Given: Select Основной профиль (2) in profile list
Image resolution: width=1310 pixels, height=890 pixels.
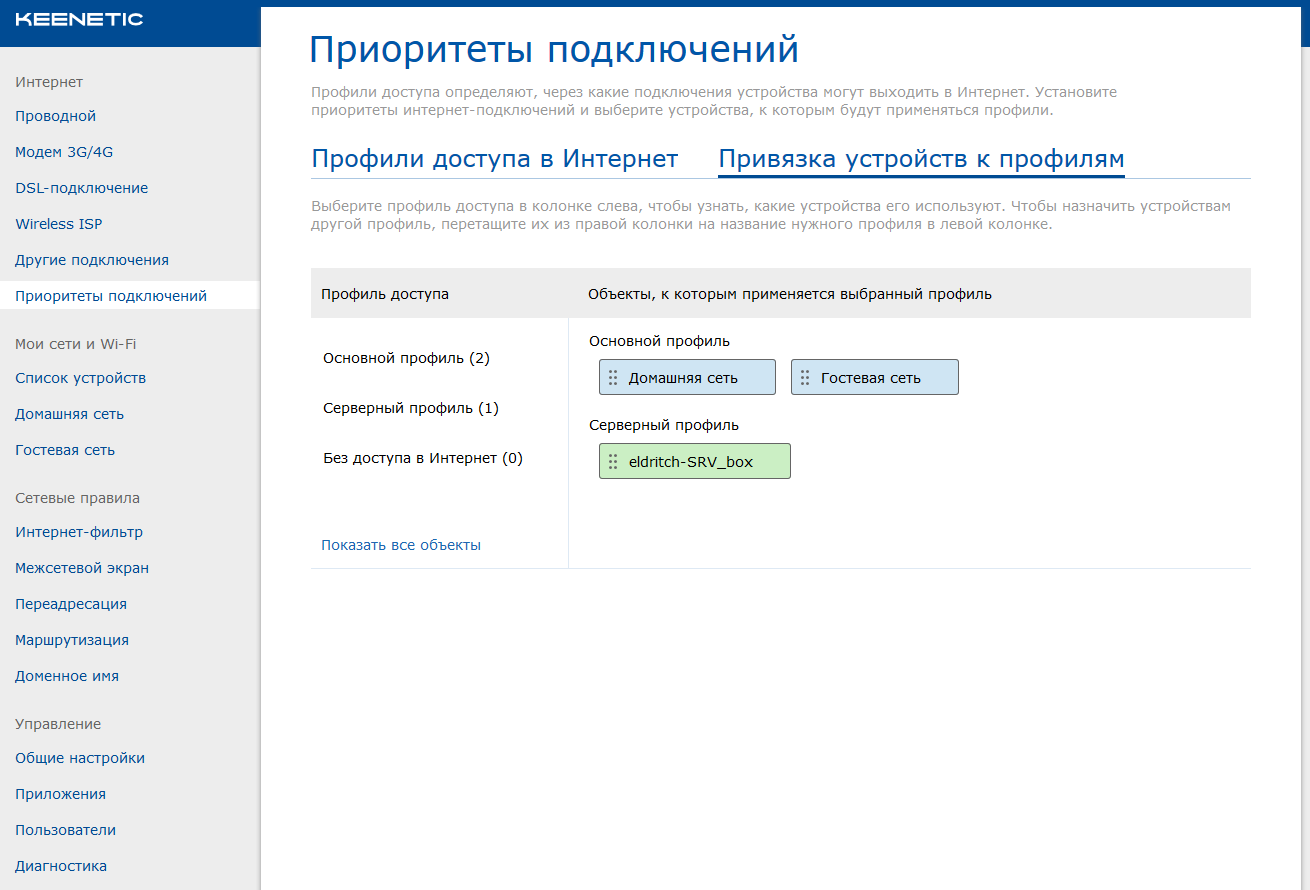Looking at the screenshot, I should click(406, 358).
